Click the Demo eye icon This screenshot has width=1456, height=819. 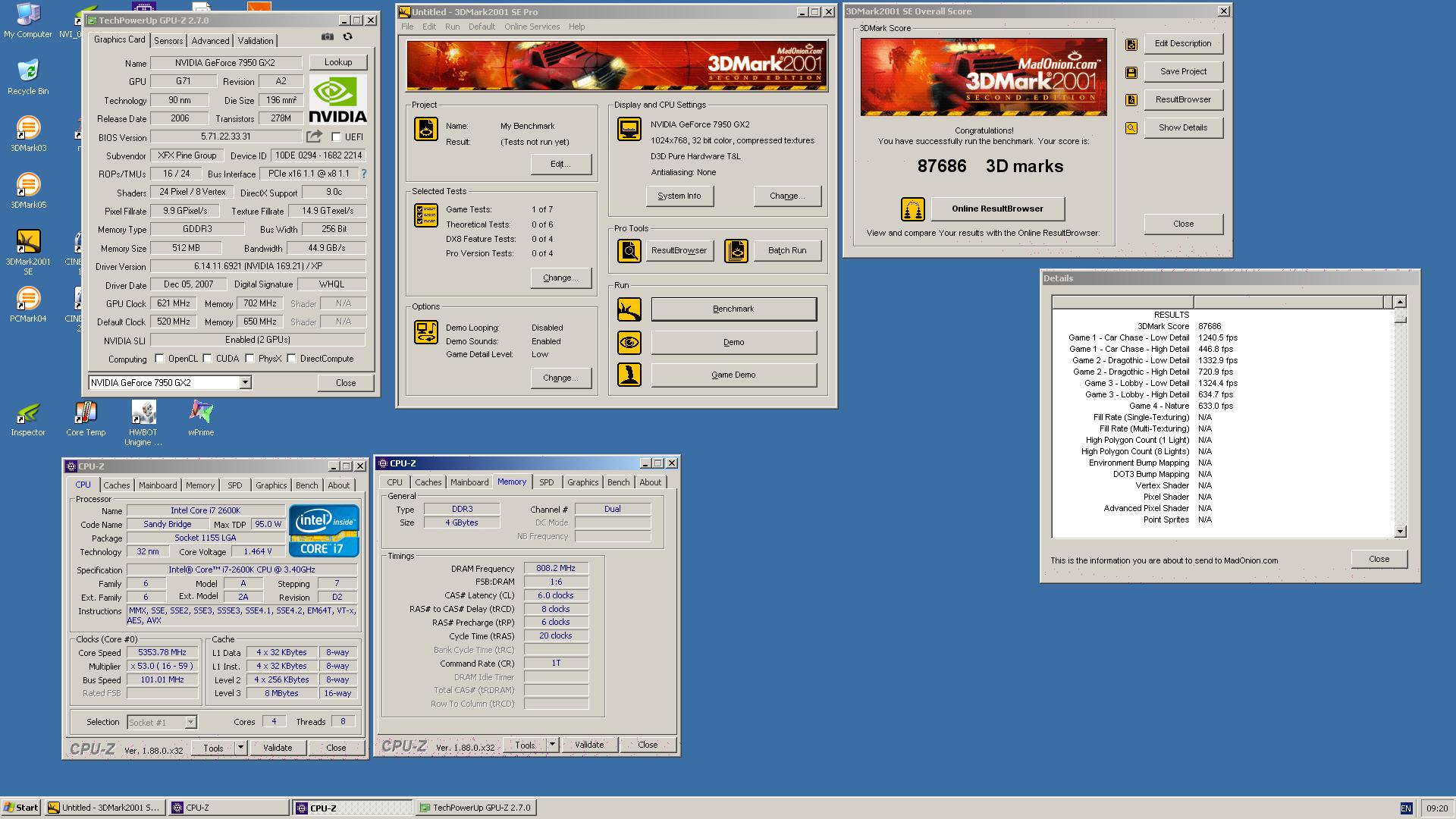tap(629, 343)
